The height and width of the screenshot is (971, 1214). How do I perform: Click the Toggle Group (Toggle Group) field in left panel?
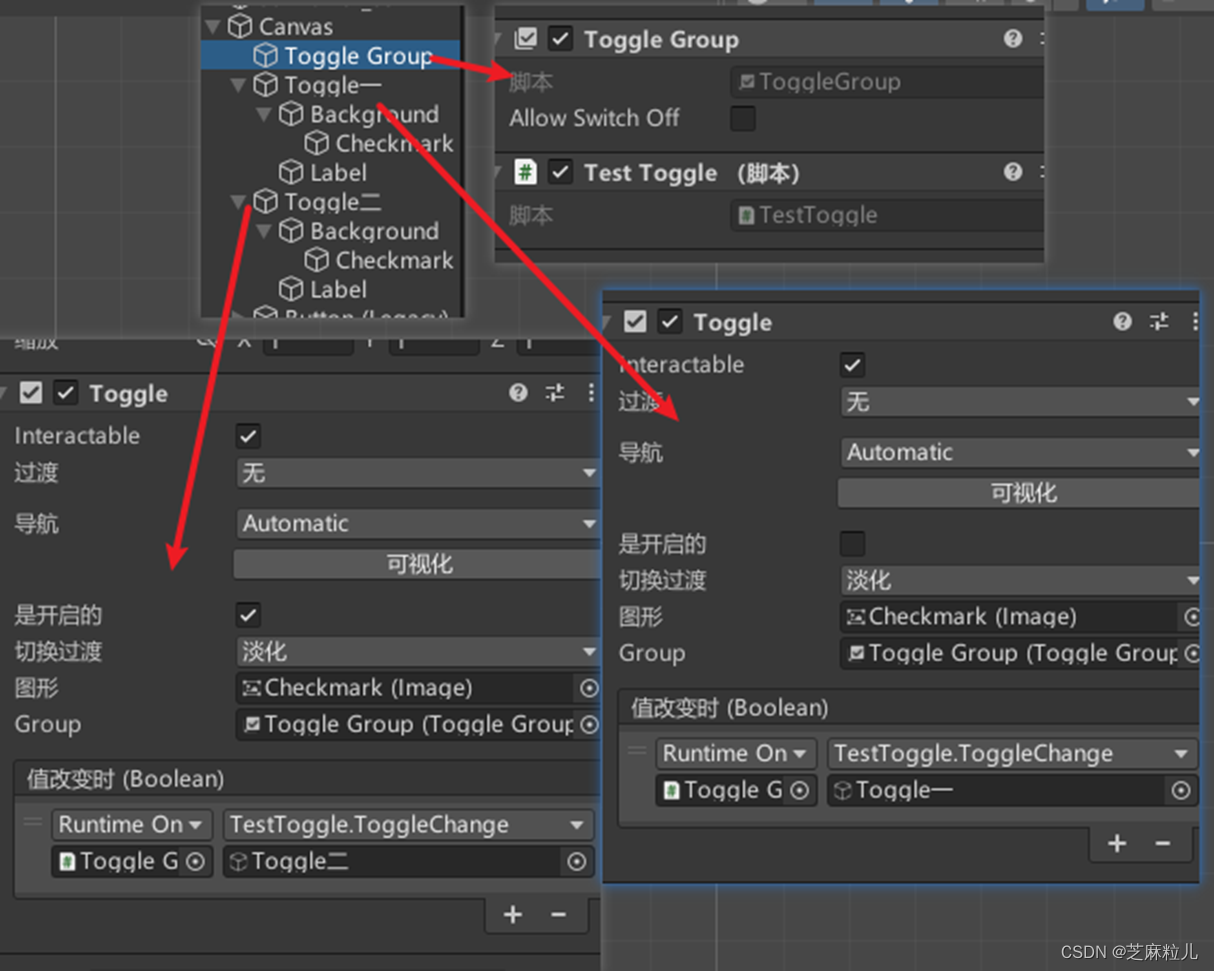419,724
